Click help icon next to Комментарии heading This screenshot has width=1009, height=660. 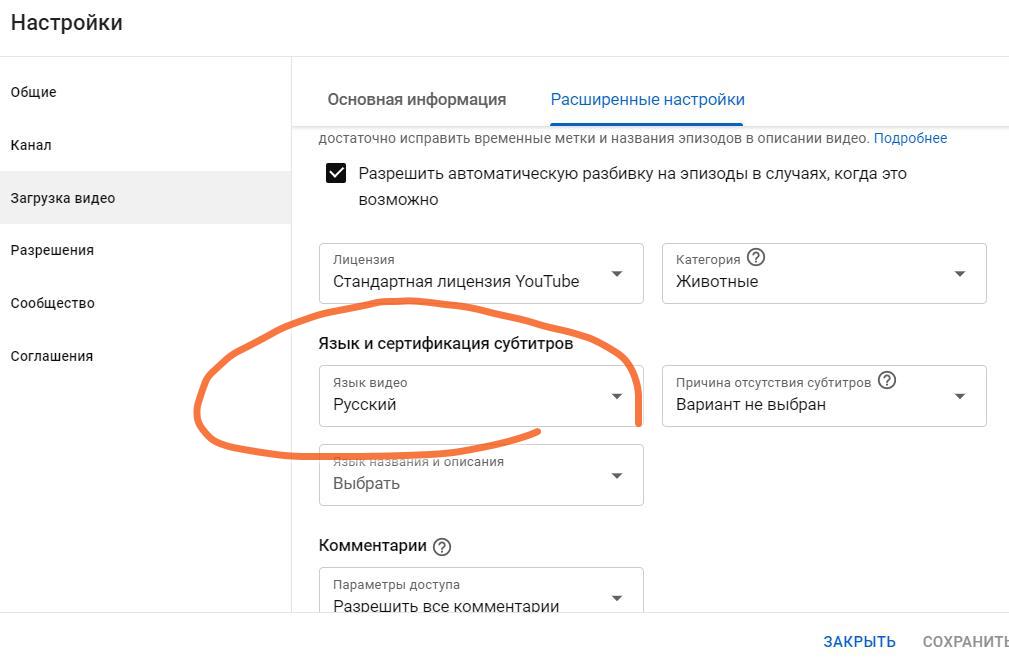tap(441, 547)
